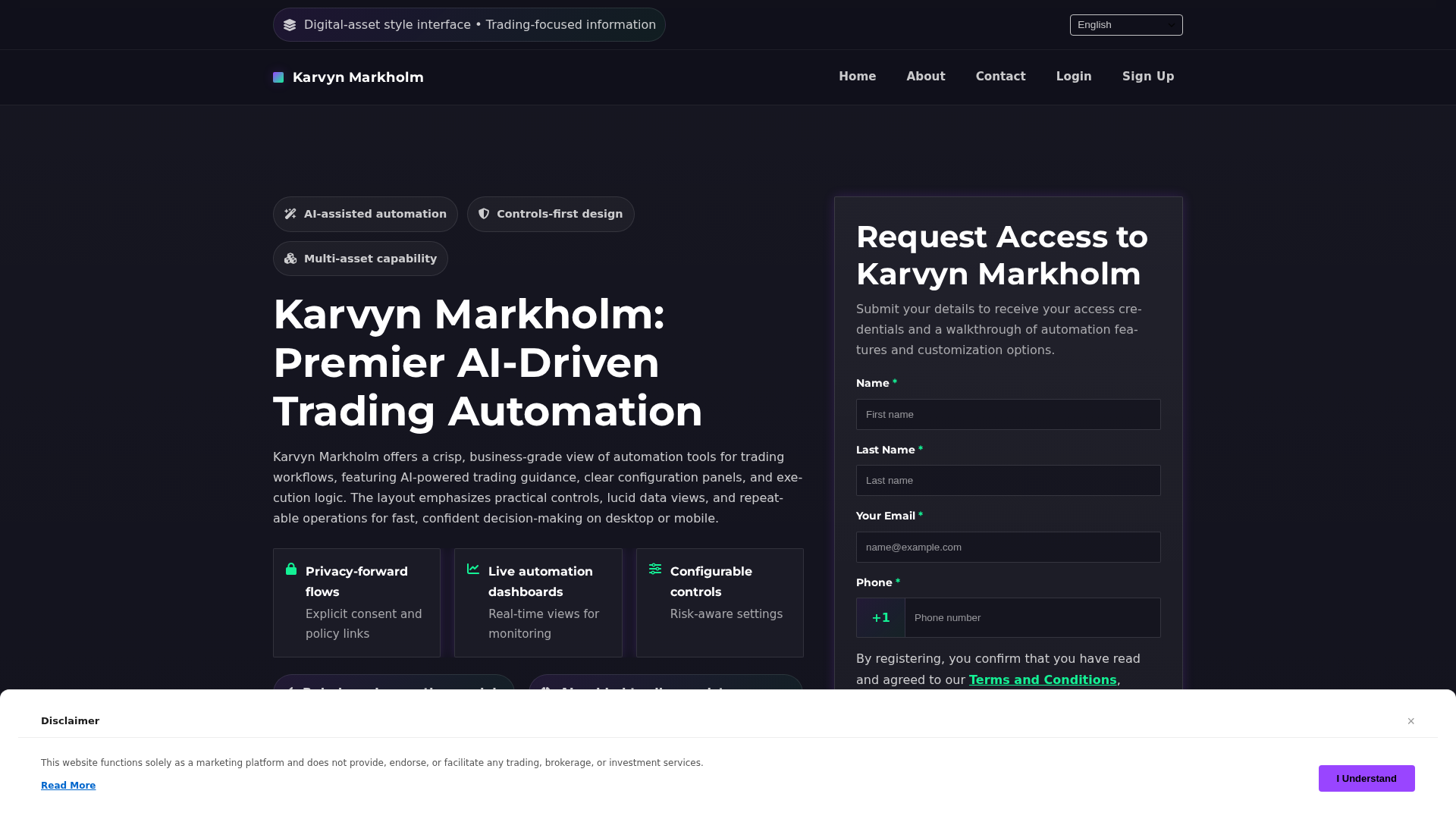Open the About page
The height and width of the screenshot is (819, 1456).
926,77
